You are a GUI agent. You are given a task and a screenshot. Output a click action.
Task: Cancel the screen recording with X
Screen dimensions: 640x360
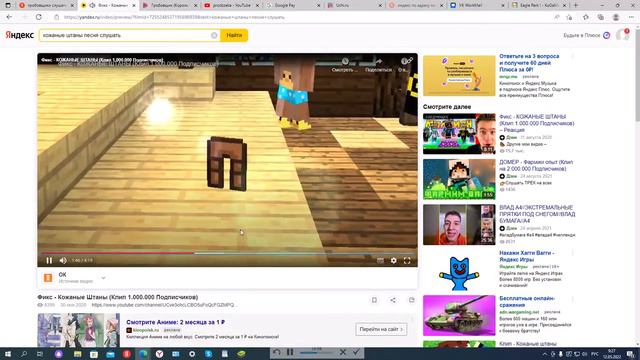343,352
